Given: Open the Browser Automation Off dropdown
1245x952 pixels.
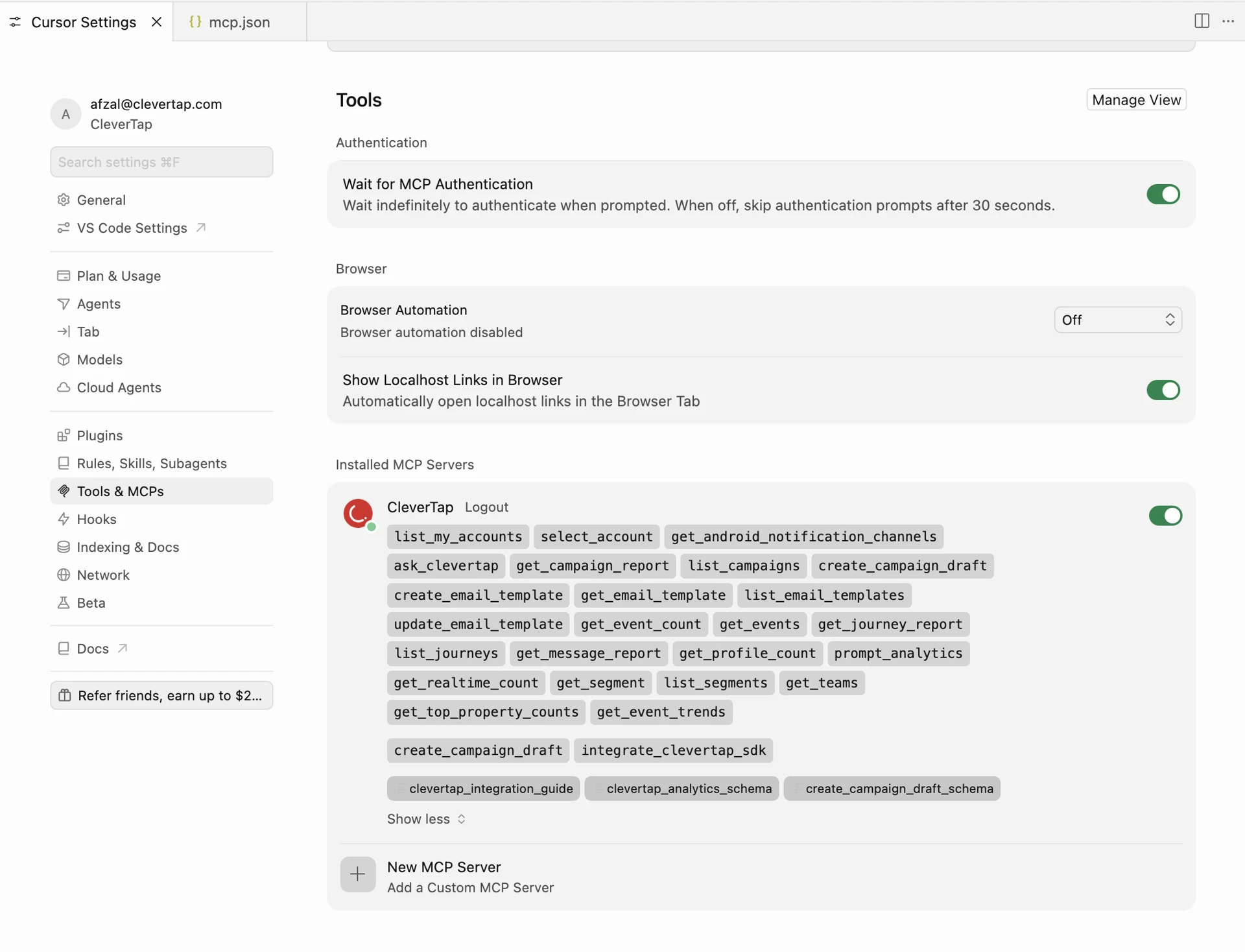Looking at the screenshot, I should (1118, 320).
